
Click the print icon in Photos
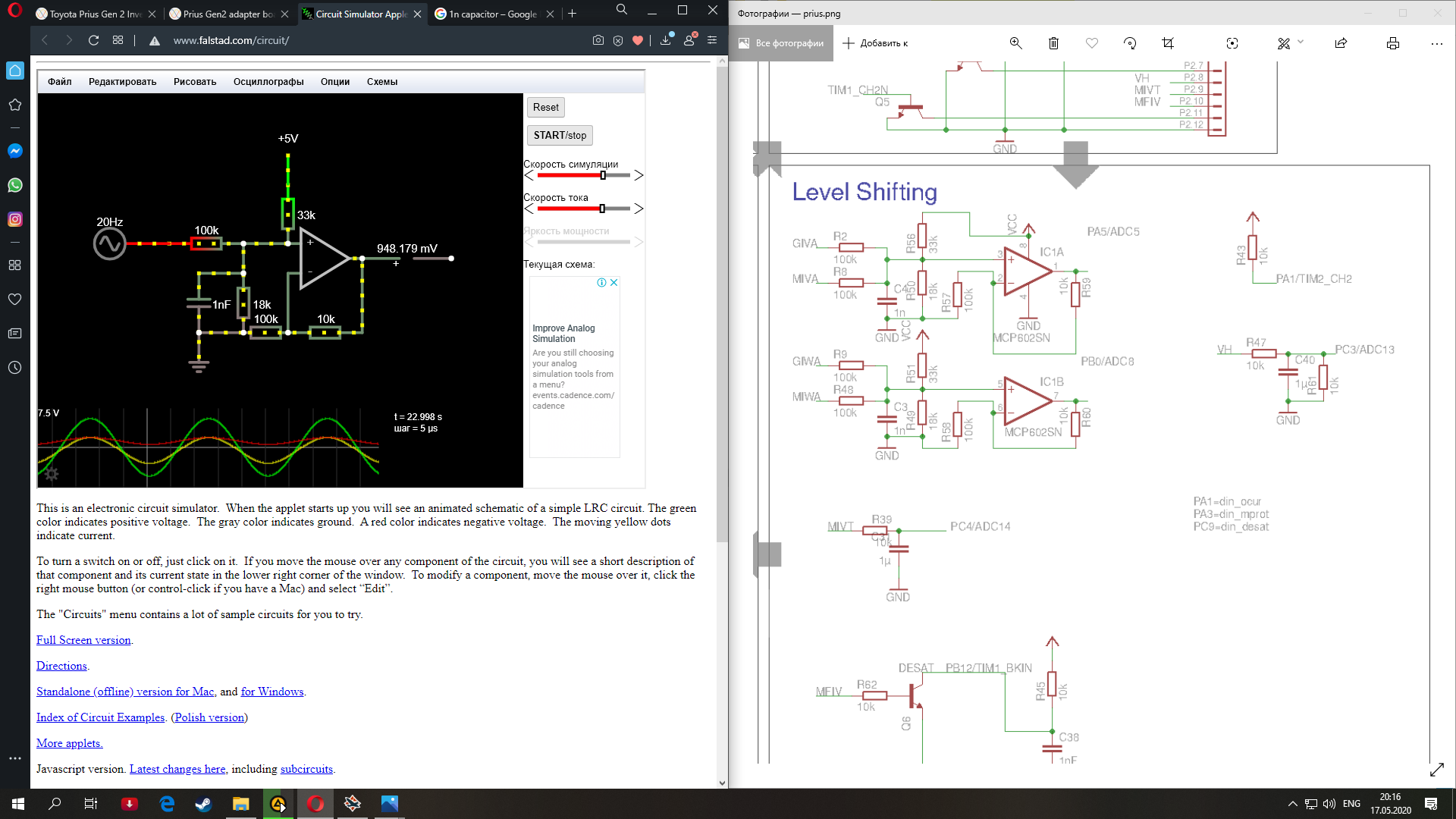click(1392, 43)
